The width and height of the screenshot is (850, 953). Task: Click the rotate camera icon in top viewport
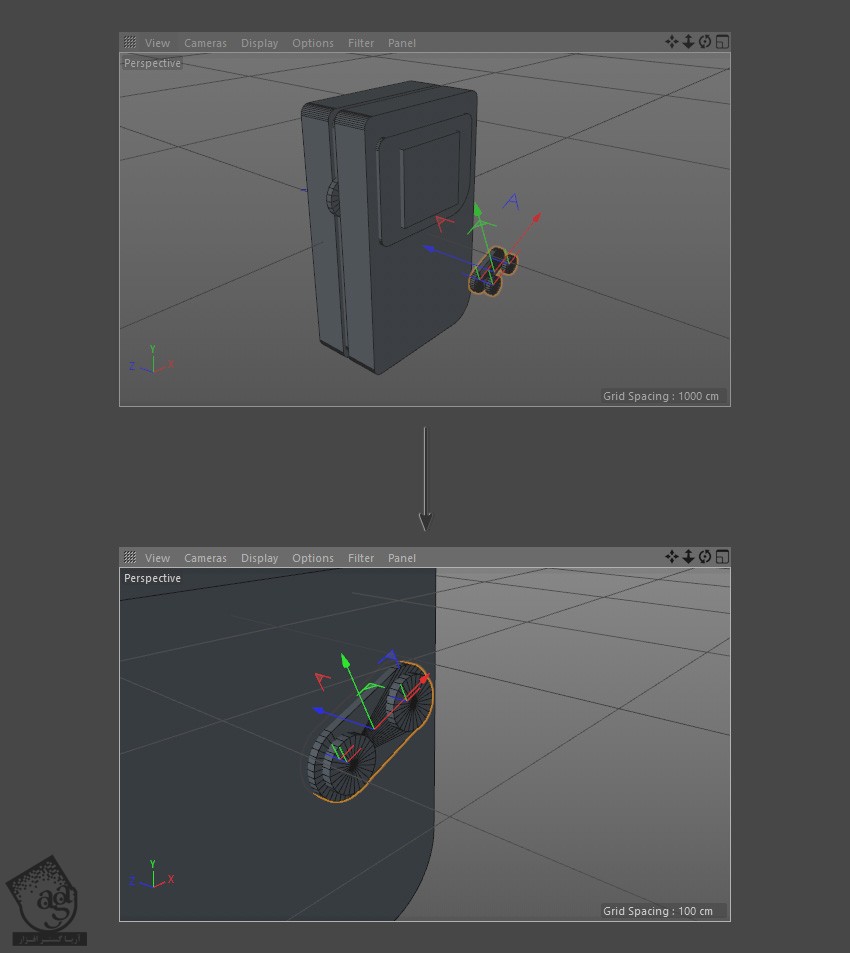click(705, 42)
